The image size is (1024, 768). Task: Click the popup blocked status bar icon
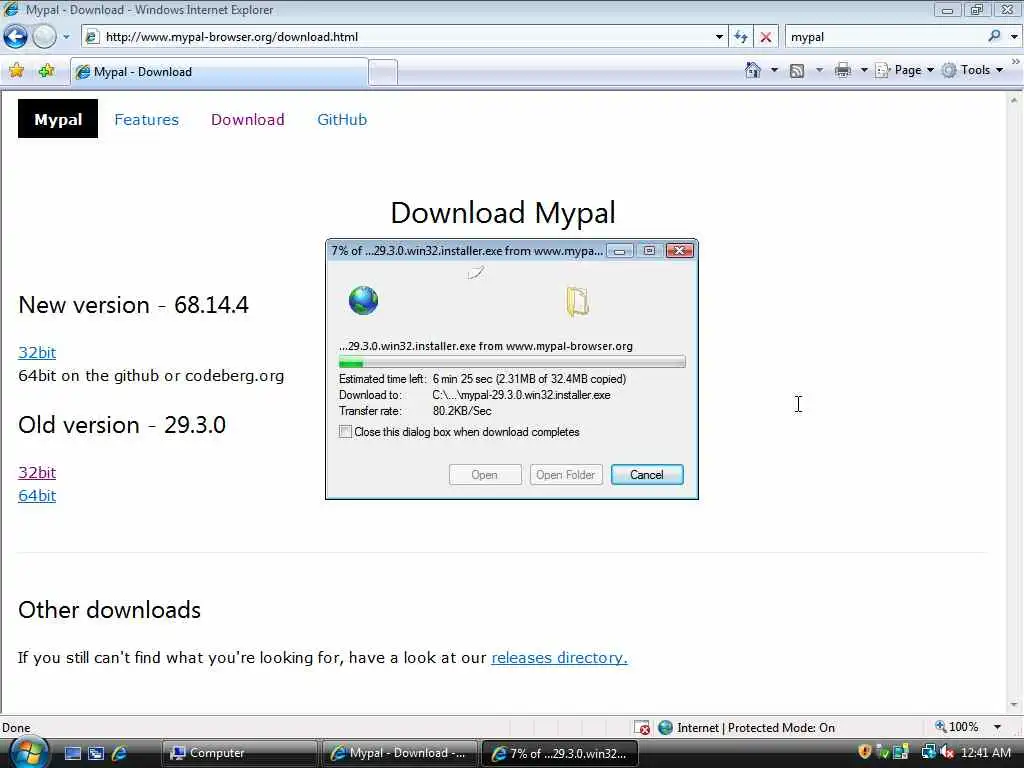coord(642,728)
